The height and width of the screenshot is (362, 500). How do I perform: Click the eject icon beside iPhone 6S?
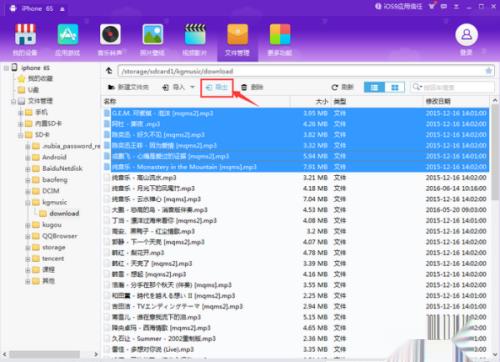pos(62,9)
